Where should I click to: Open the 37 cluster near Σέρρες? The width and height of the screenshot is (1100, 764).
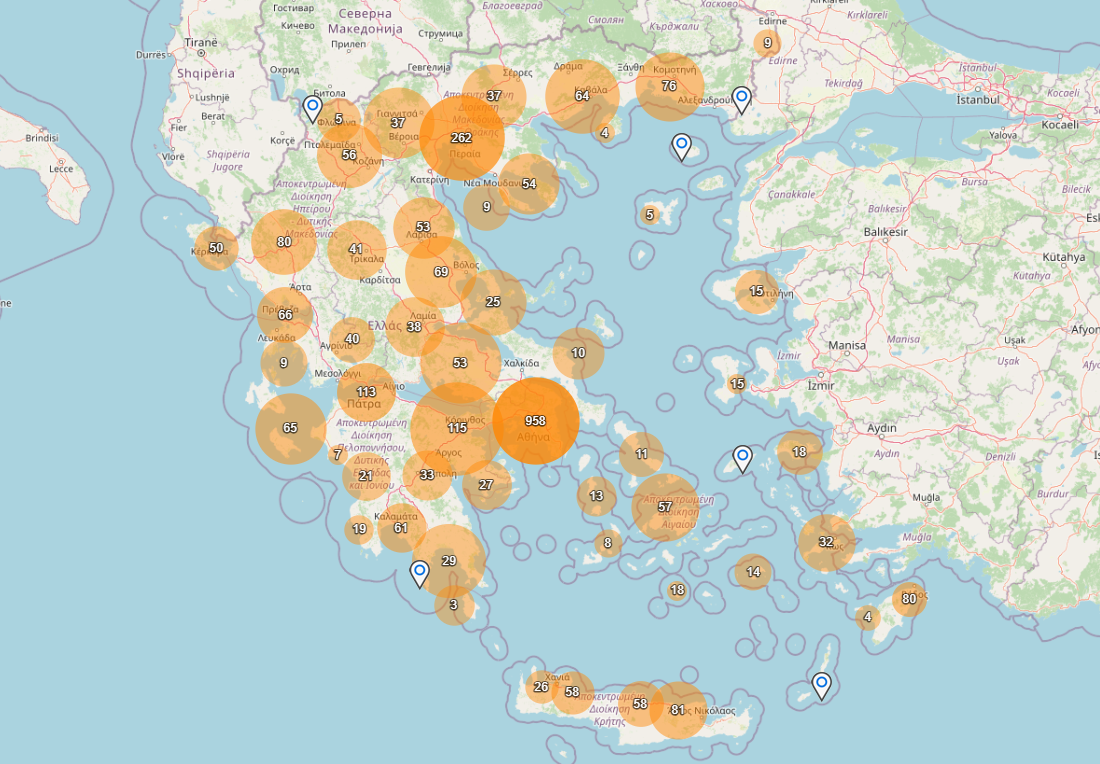[x=494, y=96]
